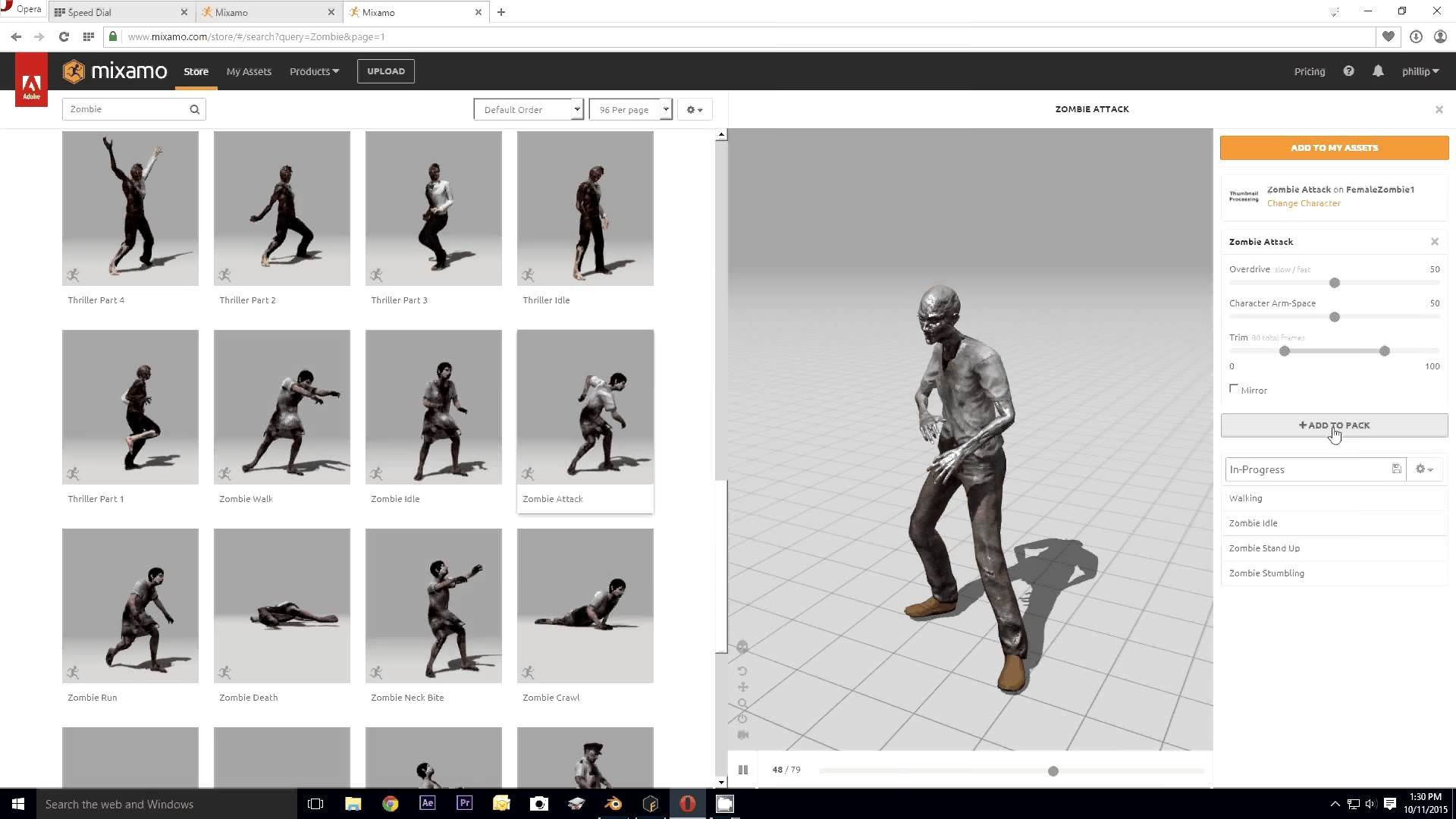The image size is (1456, 819).
Task: Open Chrome from the taskbar
Action: 391,804
